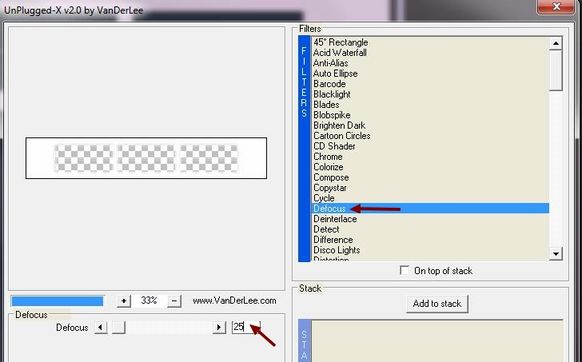This screenshot has height=362, width=582.
Task: Click the filters list scroll-up arrow
Action: tap(556, 43)
